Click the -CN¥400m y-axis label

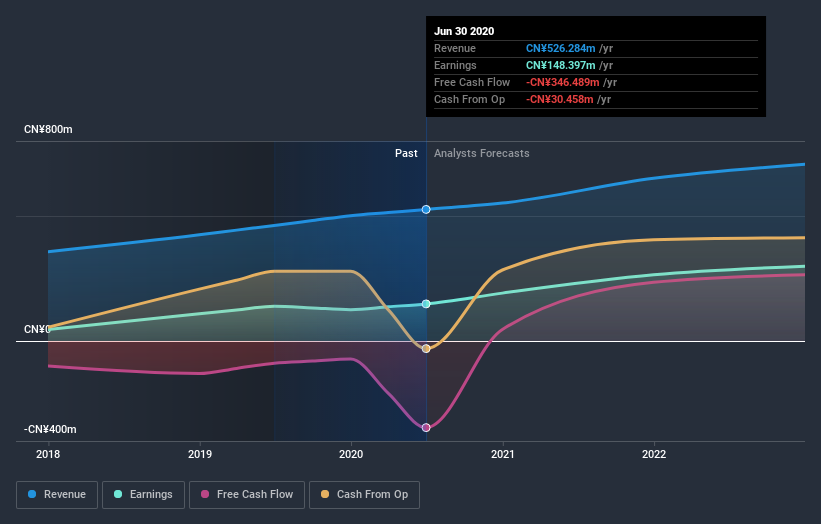[50, 429]
